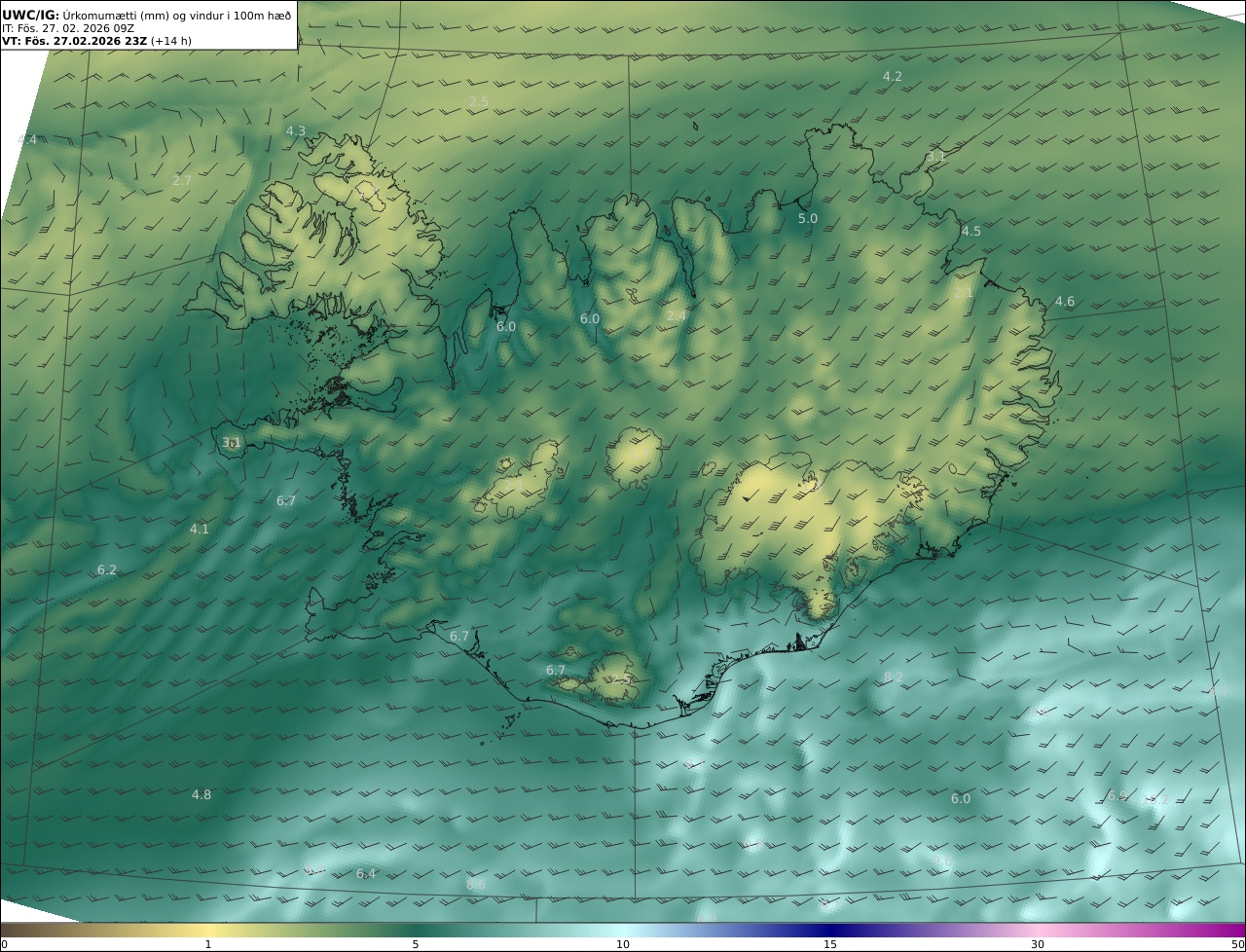Click the "2.7" value label
The width and height of the screenshot is (1246, 952).
pyautogui.click(x=182, y=180)
